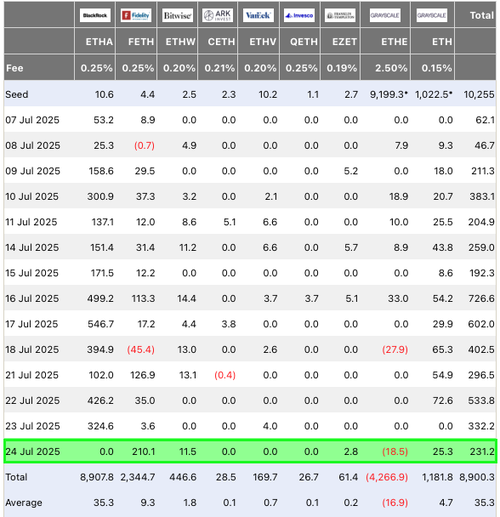Select the FETH column header

[141, 42]
